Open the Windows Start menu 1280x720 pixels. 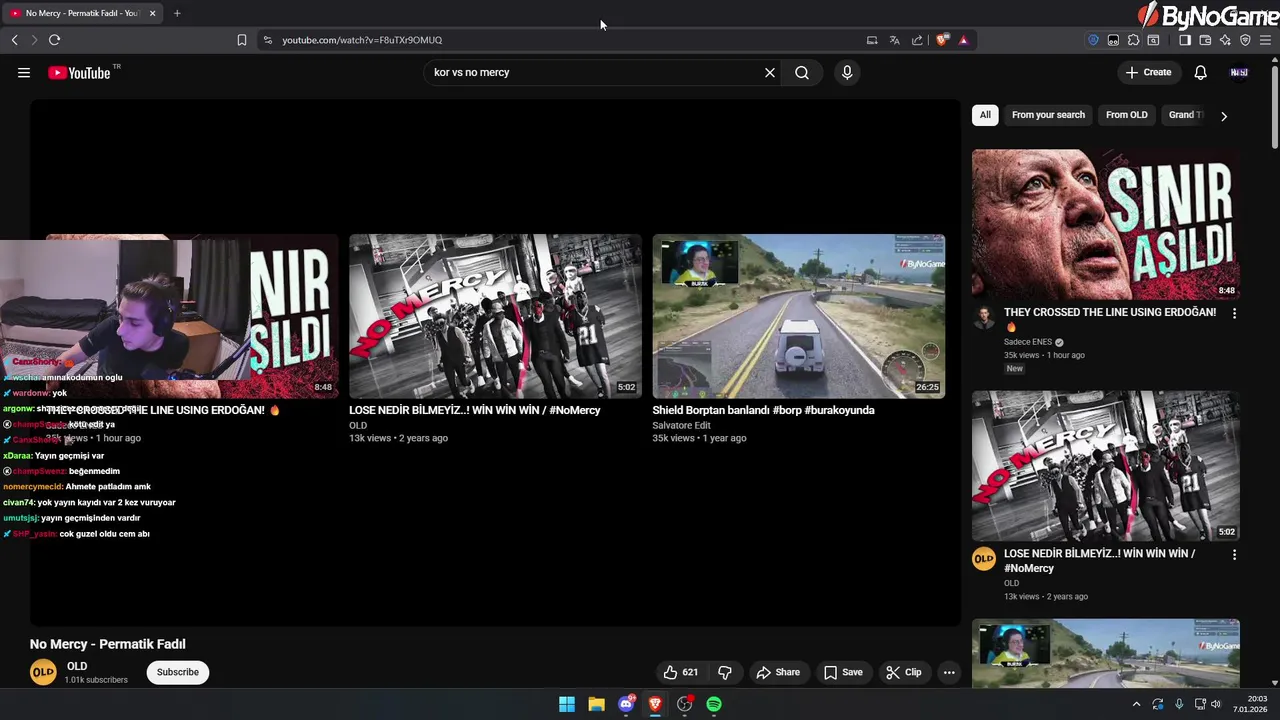coord(567,704)
